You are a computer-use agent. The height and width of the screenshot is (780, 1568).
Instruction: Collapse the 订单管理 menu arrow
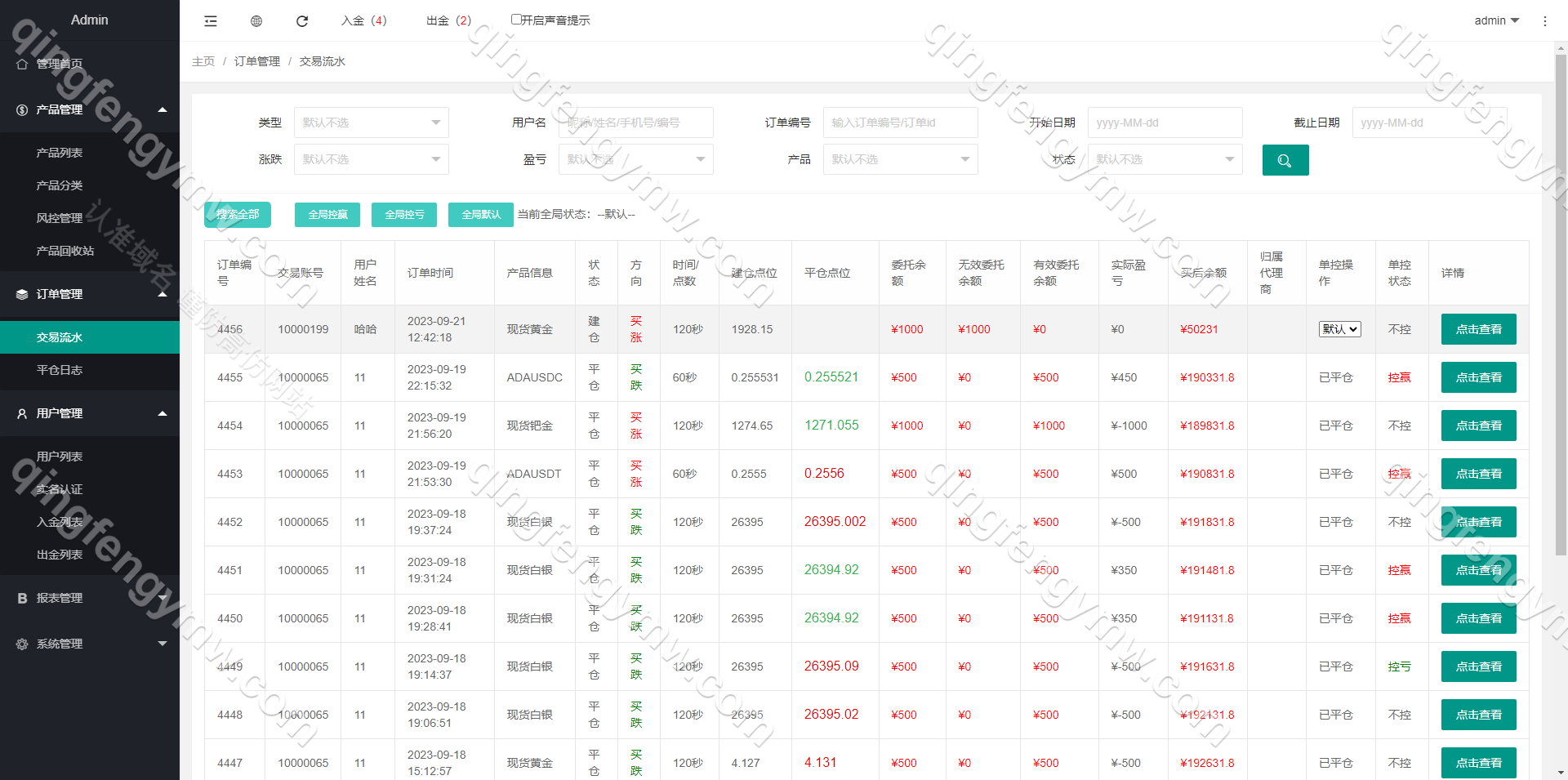pyautogui.click(x=163, y=294)
